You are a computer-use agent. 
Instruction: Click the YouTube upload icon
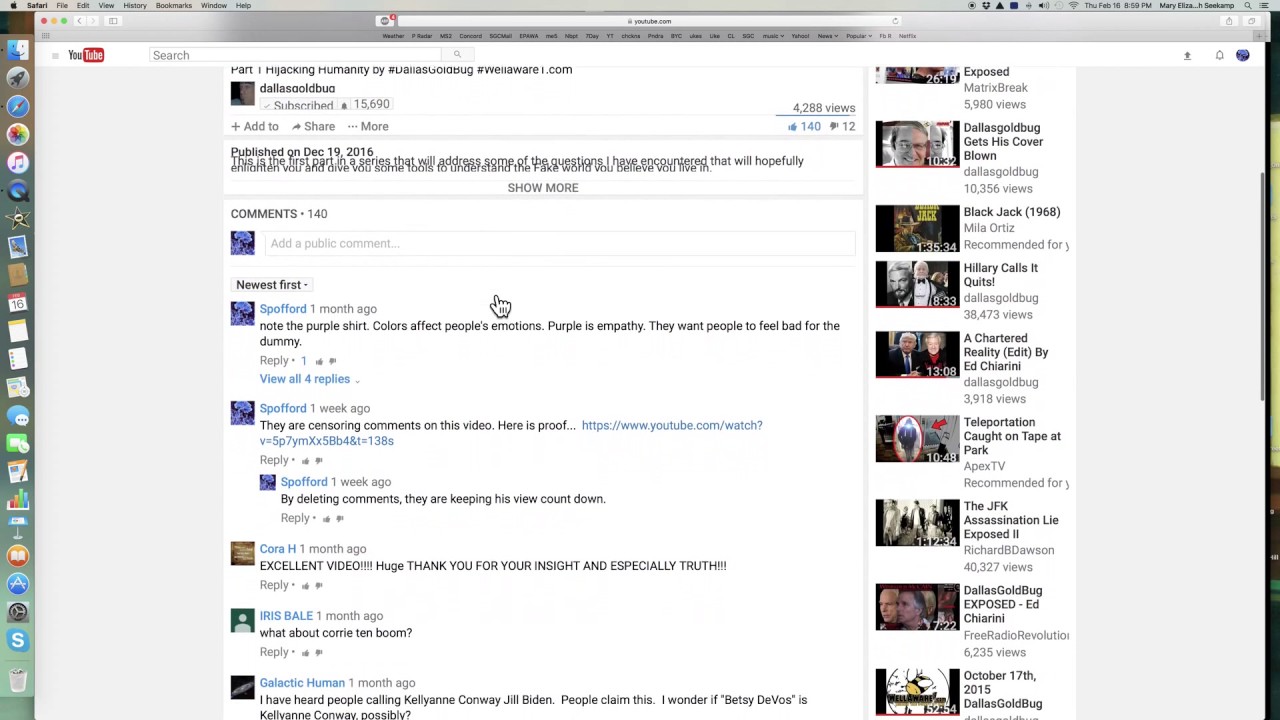[x=1187, y=55]
